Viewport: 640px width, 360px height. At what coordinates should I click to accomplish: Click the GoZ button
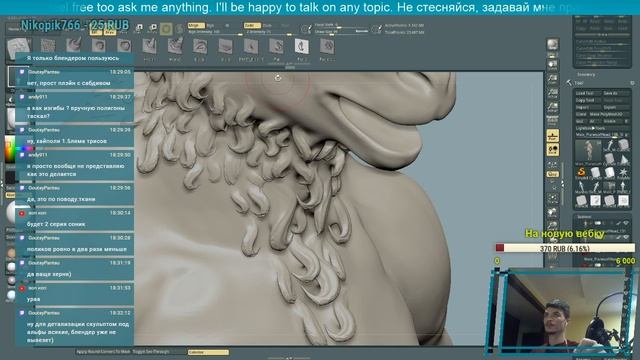pos(580,121)
